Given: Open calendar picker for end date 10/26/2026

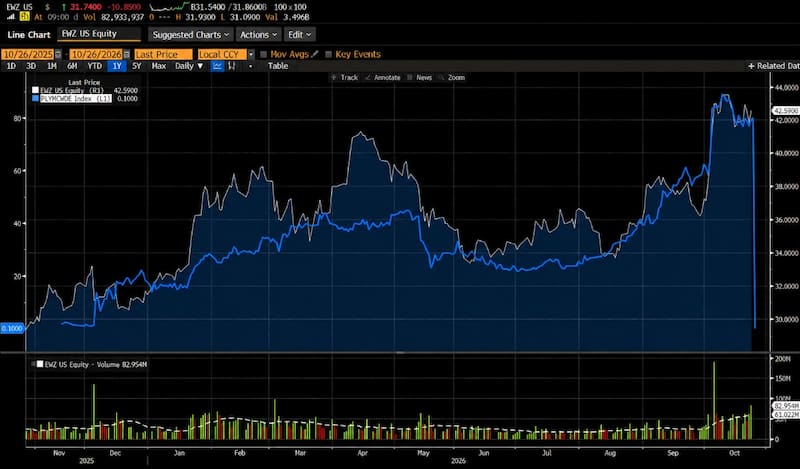Looking at the screenshot, I should (x=127, y=55).
